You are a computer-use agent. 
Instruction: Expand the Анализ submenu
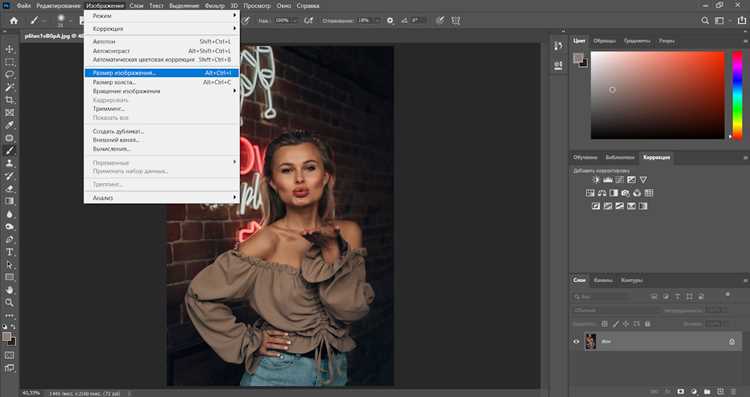[162, 198]
